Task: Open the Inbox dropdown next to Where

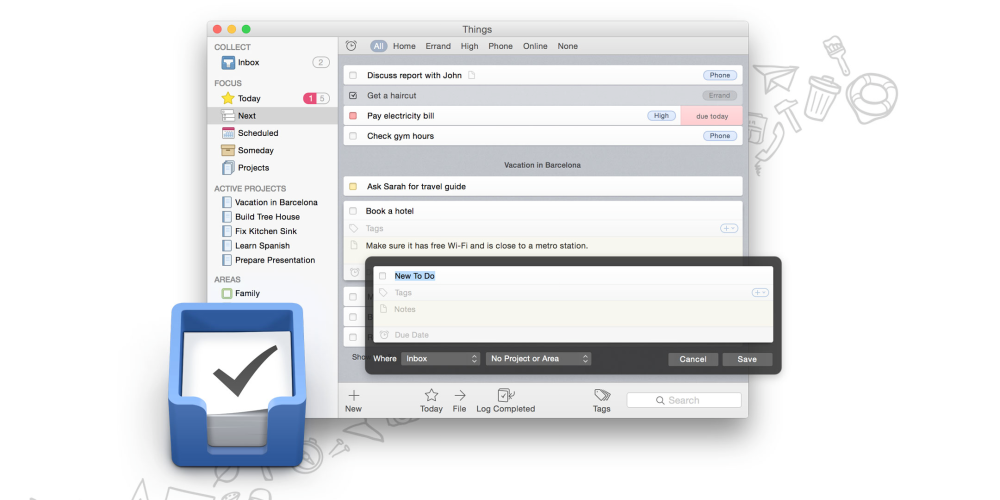Action: [440, 359]
